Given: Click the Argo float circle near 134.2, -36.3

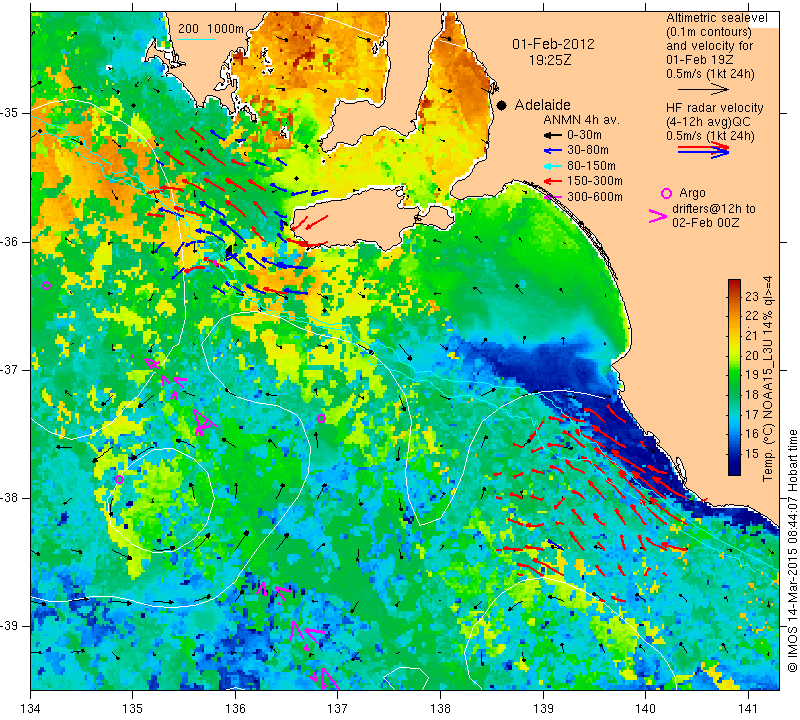Looking at the screenshot, I should (x=46, y=285).
